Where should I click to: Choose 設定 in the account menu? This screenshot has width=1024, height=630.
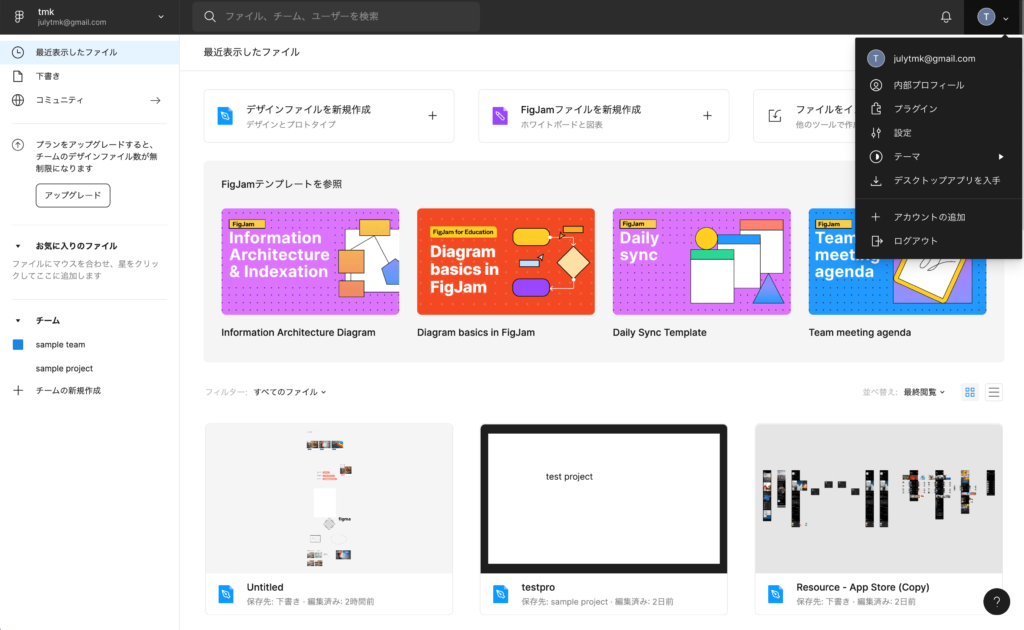[x=902, y=133]
